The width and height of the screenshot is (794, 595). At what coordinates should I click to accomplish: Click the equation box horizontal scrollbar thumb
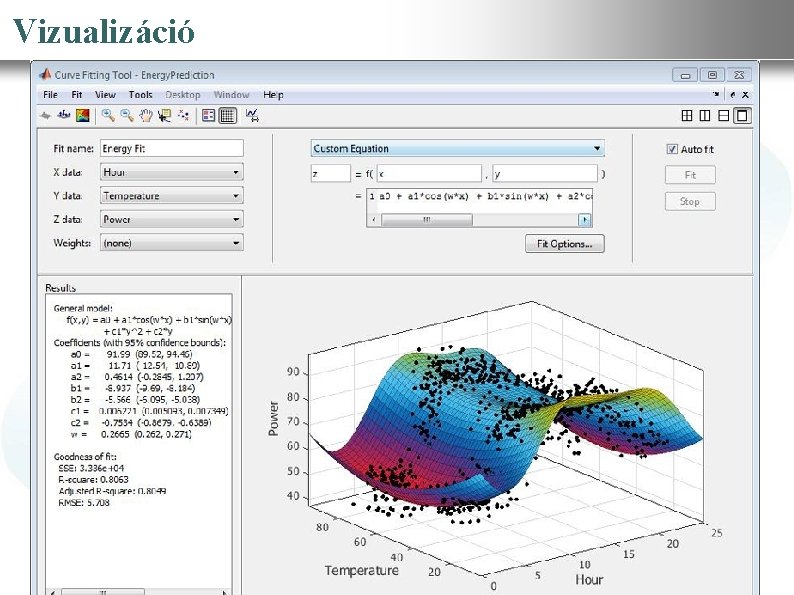click(x=427, y=220)
